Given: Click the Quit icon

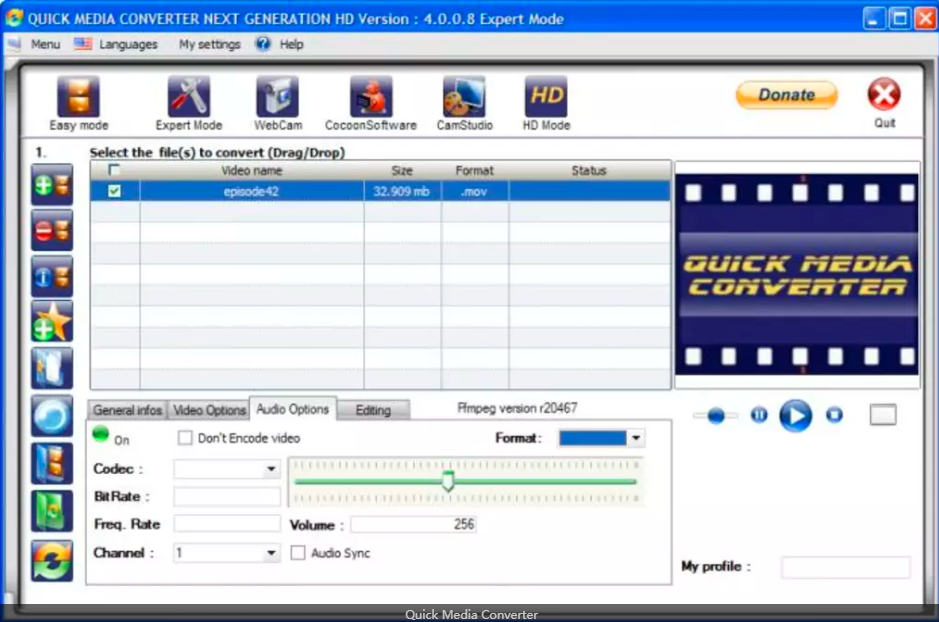Looking at the screenshot, I should 884,96.
